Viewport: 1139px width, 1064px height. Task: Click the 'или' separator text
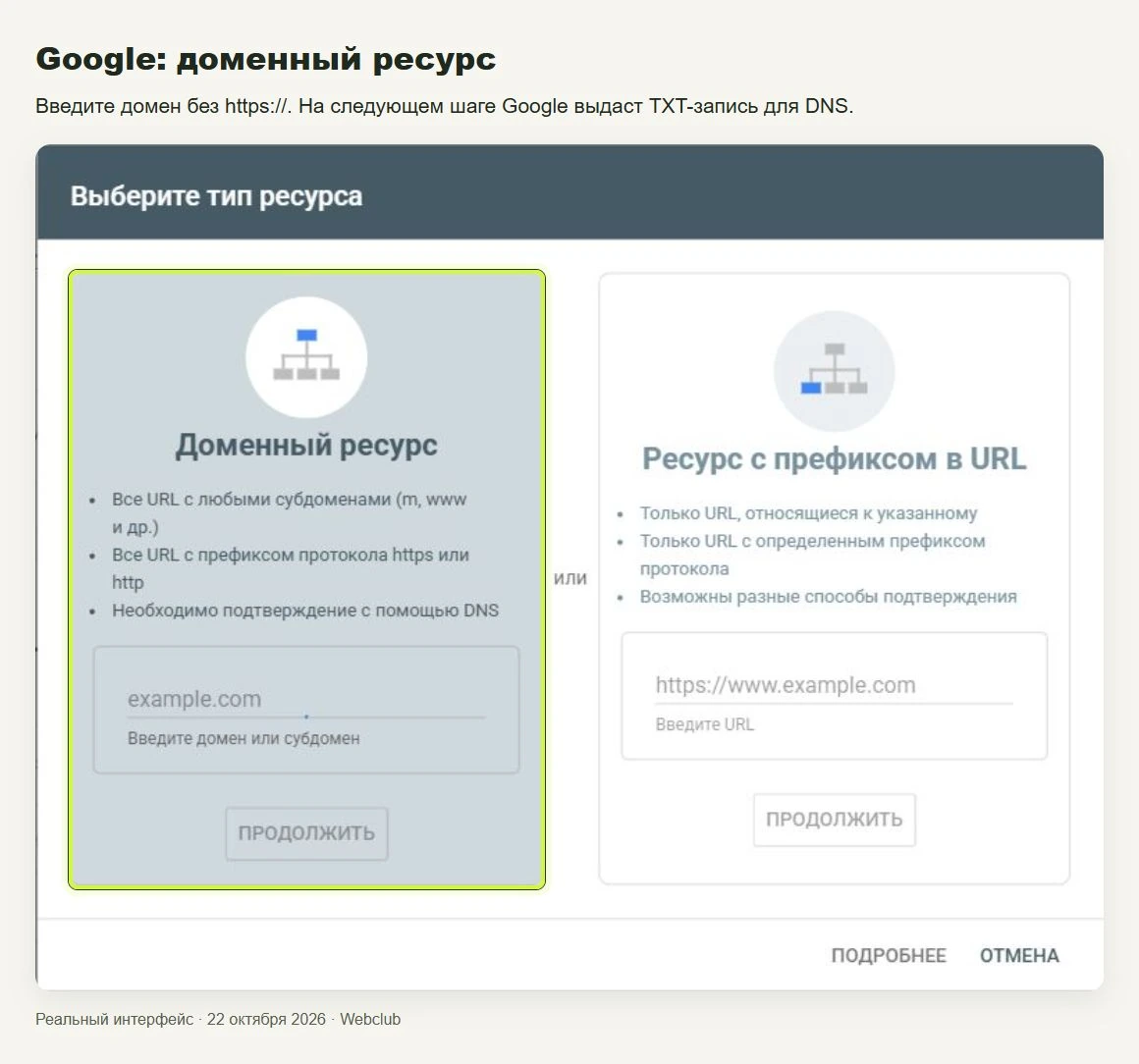tap(570, 578)
